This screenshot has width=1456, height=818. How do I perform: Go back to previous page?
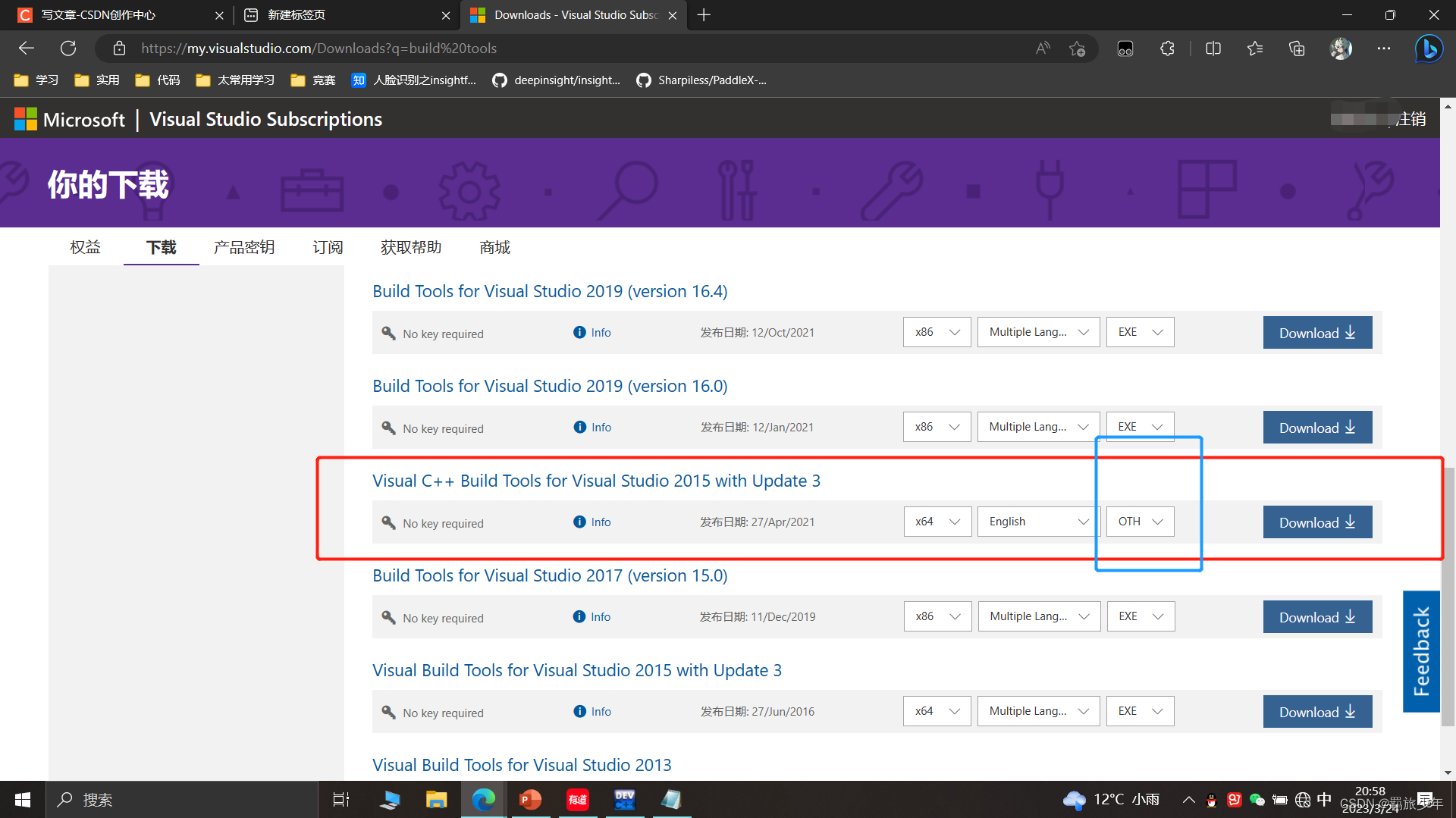pos(27,49)
